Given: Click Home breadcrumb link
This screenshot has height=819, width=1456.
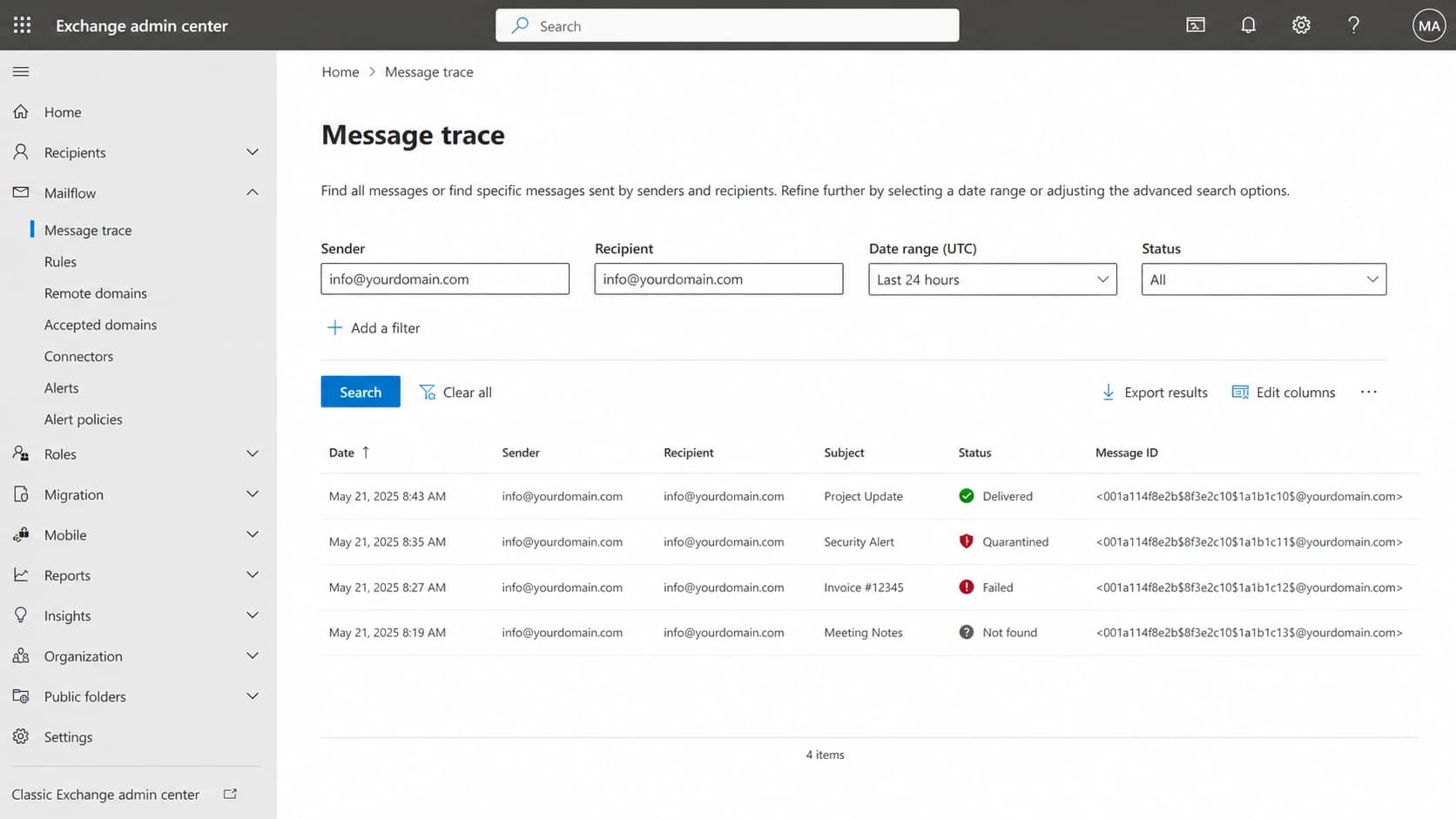Looking at the screenshot, I should tap(340, 71).
